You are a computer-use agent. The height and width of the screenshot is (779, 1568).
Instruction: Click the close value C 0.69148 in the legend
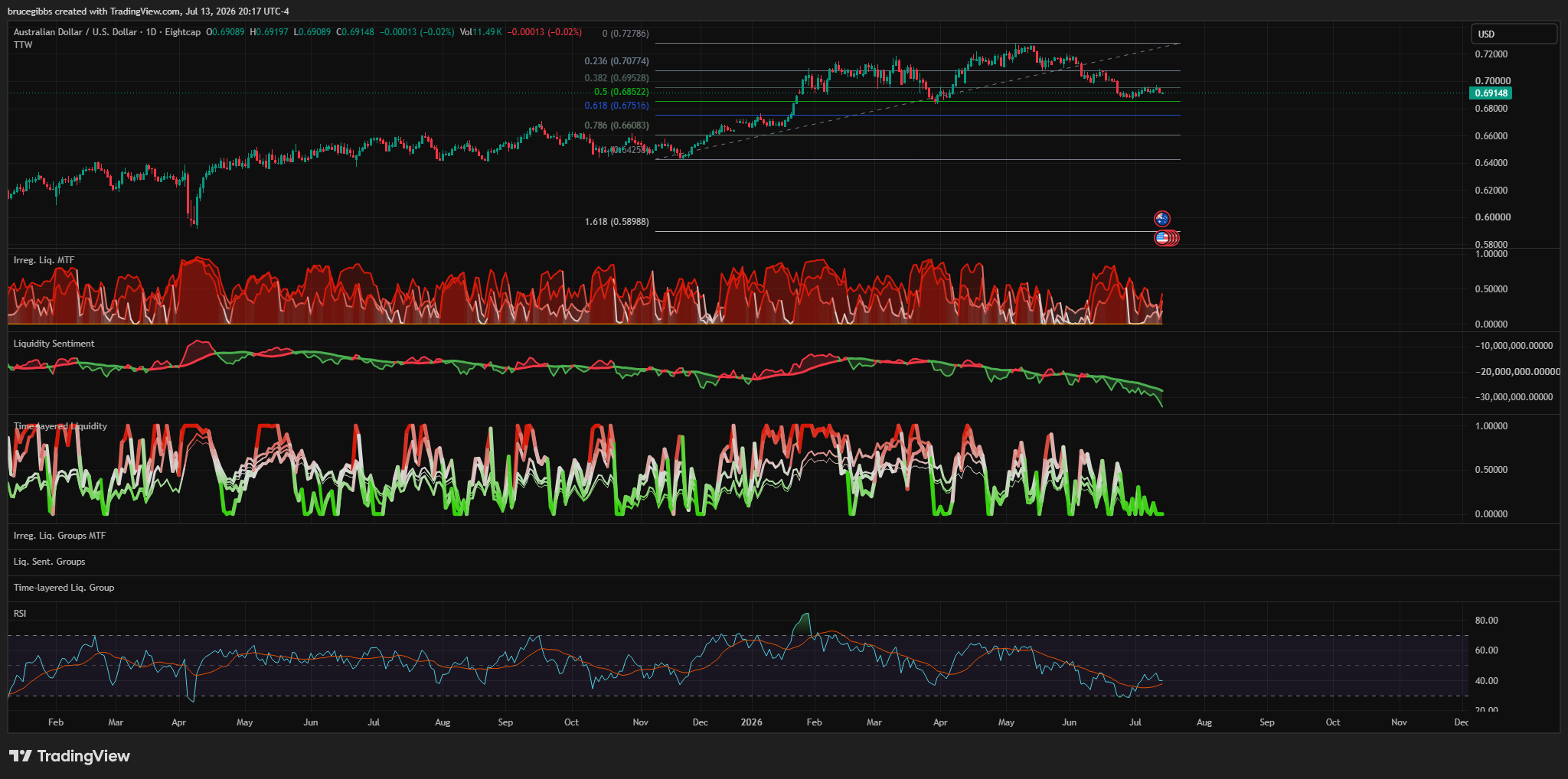(355, 32)
